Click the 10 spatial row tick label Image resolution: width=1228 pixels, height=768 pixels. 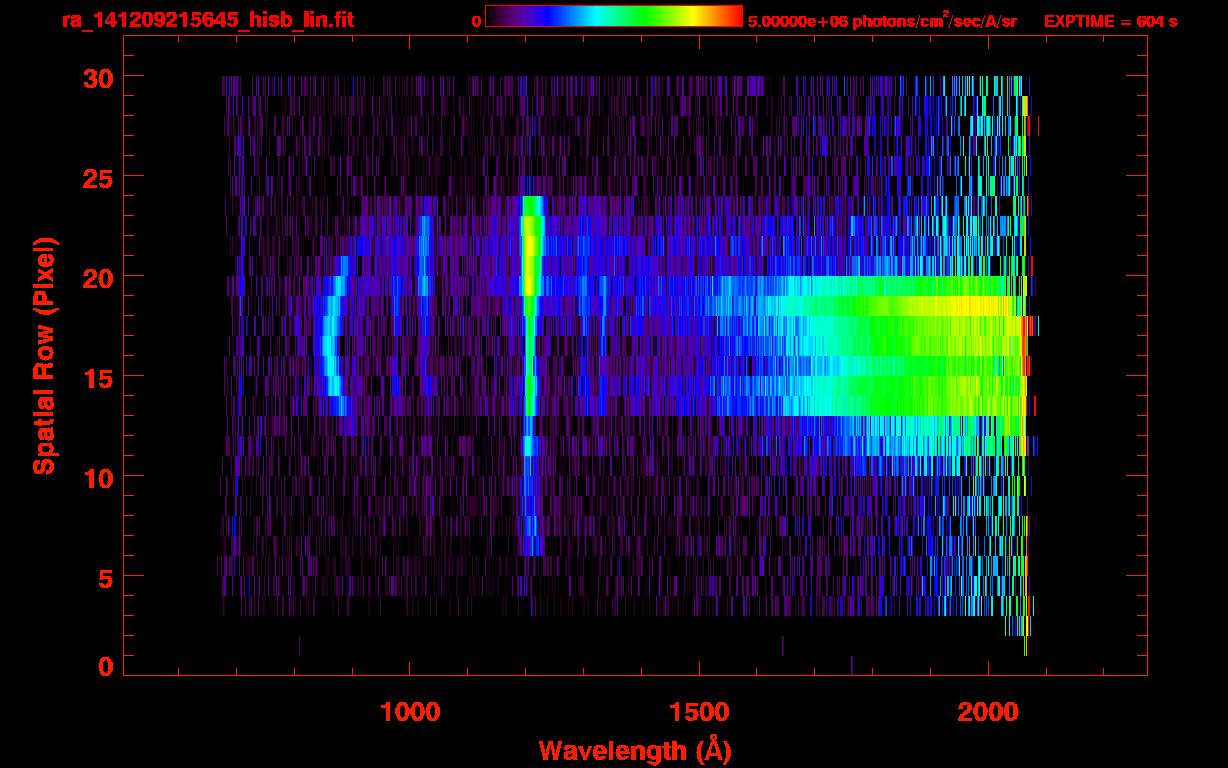(96, 477)
